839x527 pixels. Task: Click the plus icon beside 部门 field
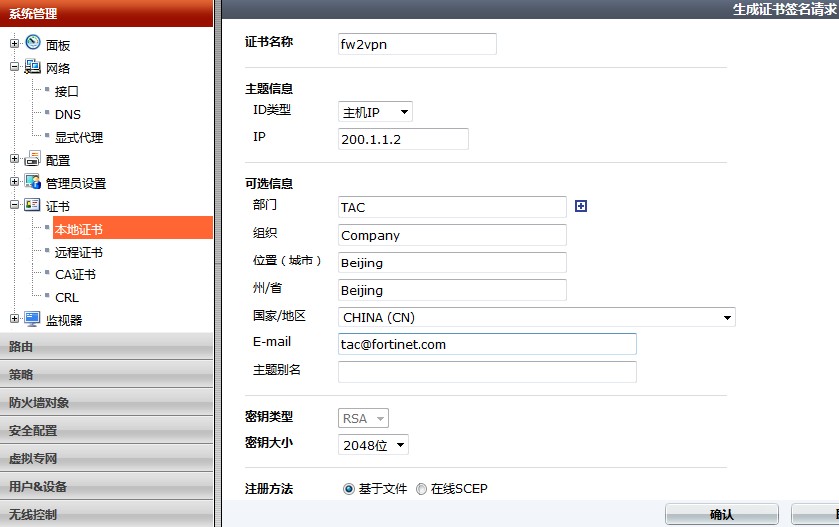pyautogui.click(x=581, y=206)
